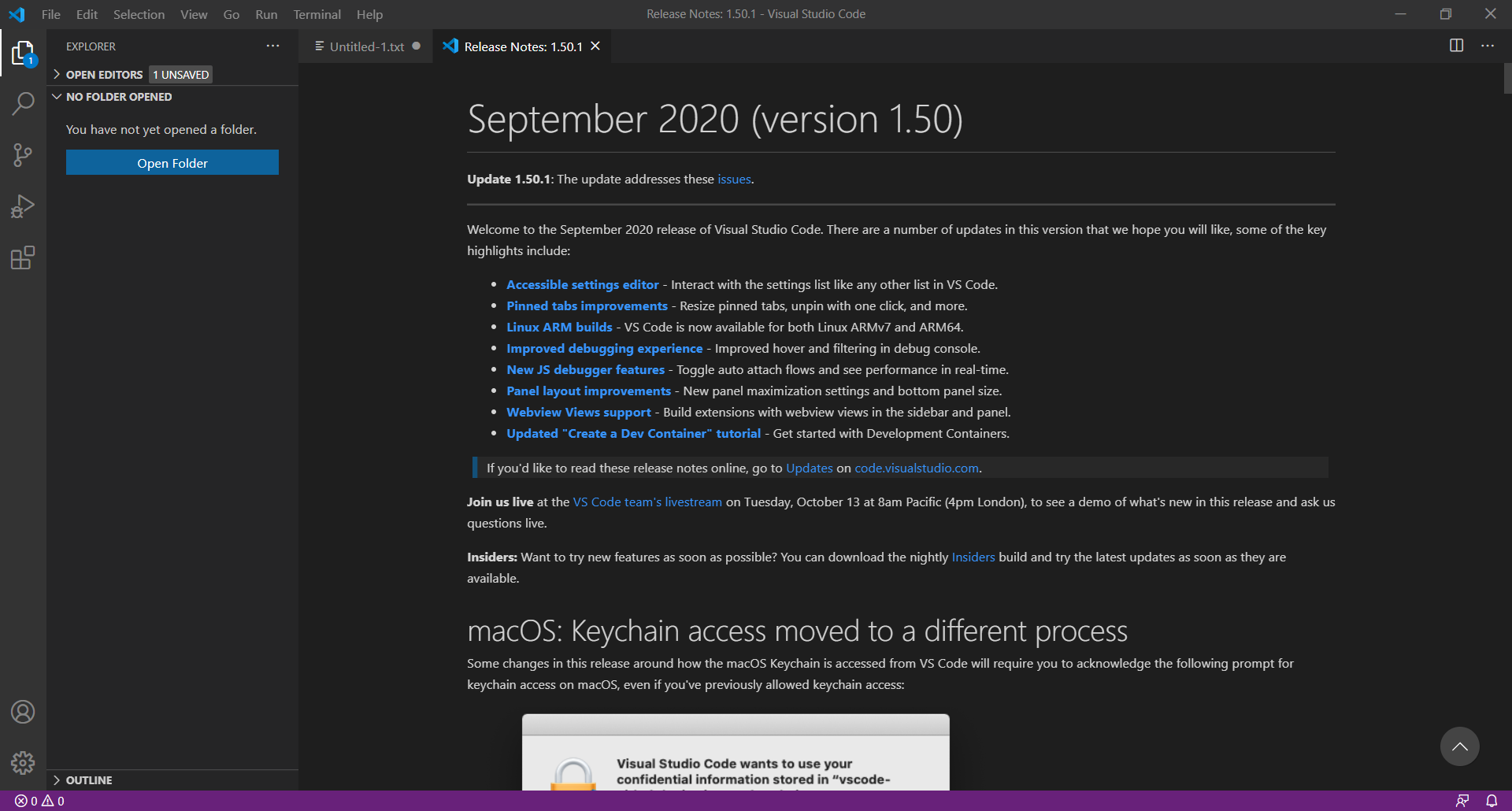This screenshot has height=811, width=1512.
Task: Open the Go menu
Action: coord(231,14)
